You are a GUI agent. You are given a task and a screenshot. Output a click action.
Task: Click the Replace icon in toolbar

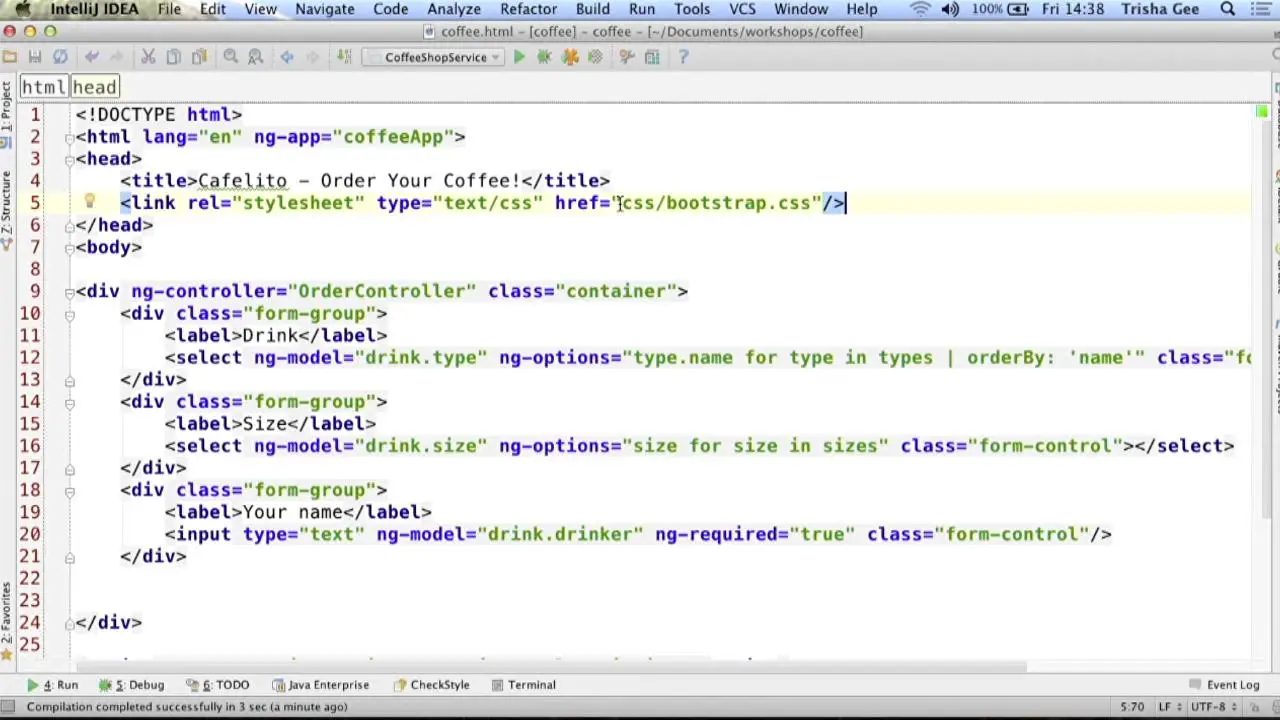click(x=256, y=57)
